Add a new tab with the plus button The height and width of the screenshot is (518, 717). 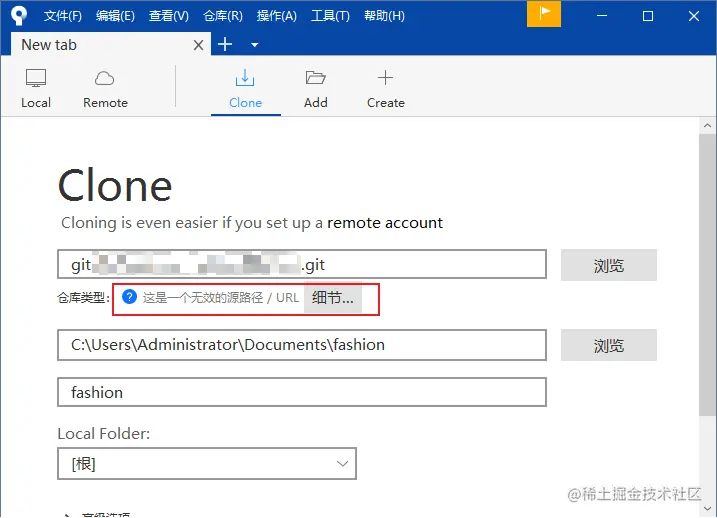click(225, 44)
